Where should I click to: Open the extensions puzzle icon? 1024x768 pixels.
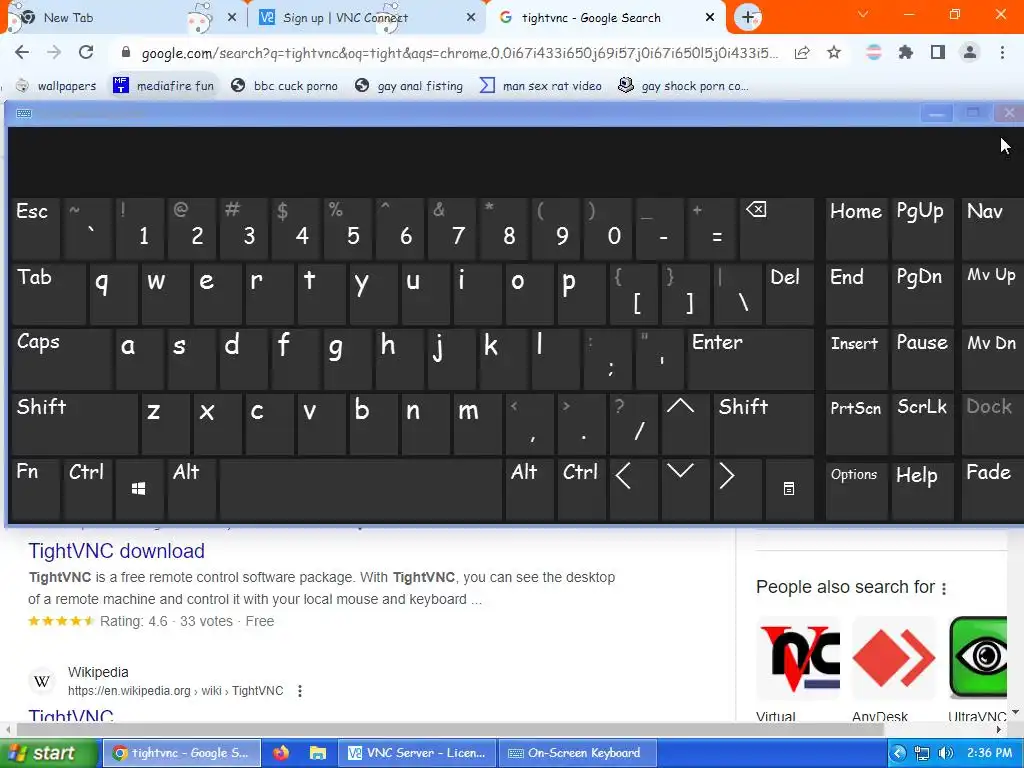pos(906,52)
